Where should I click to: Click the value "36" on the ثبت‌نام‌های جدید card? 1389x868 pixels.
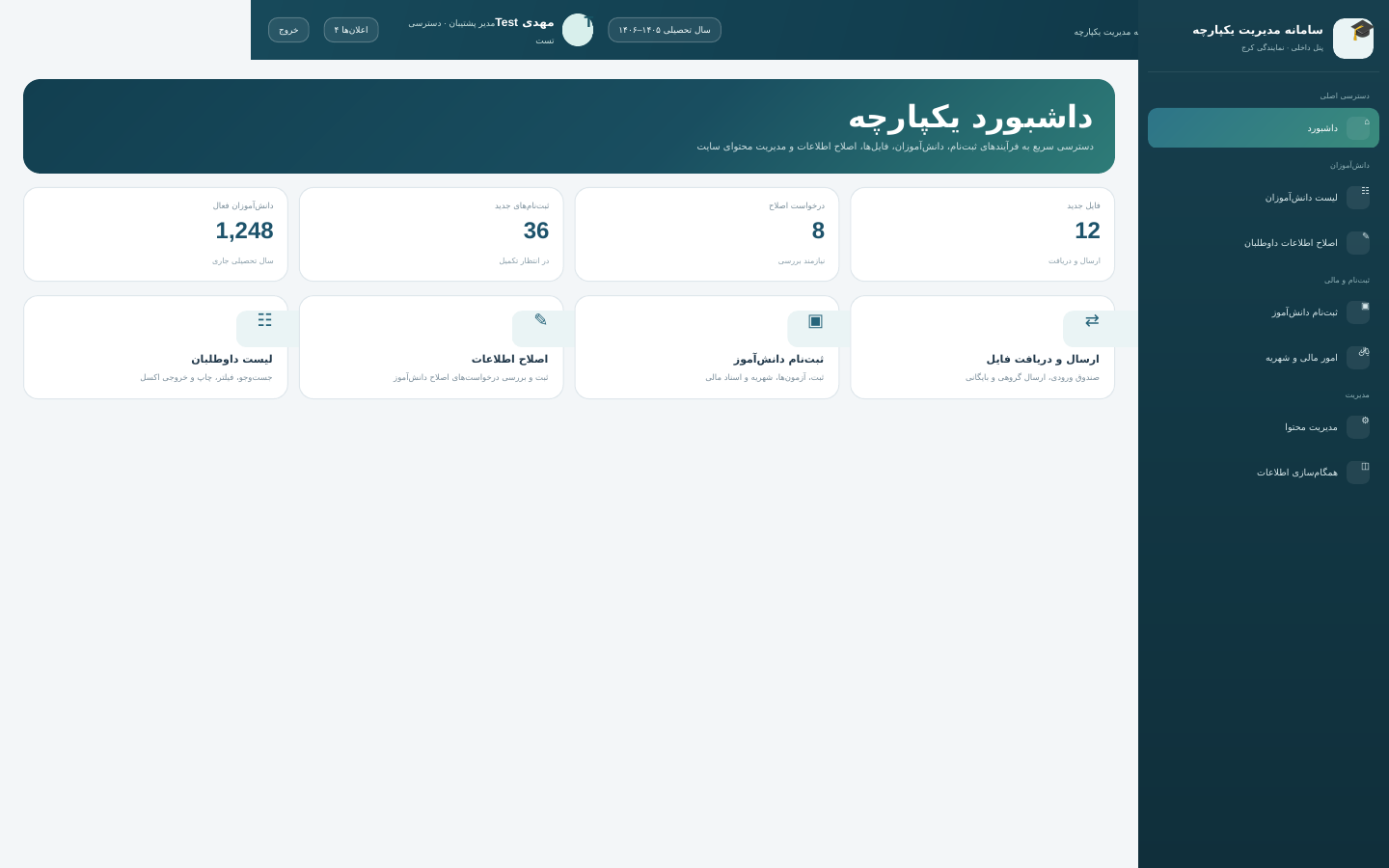[x=536, y=231]
